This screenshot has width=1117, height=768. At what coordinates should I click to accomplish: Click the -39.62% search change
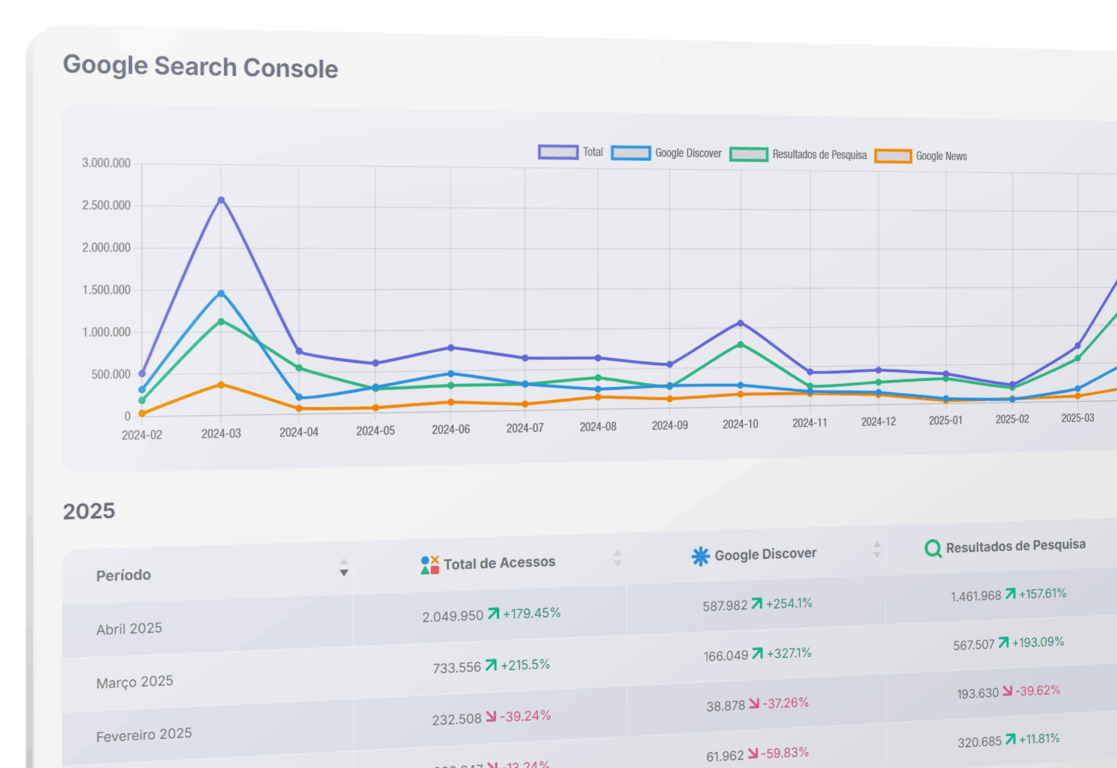click(x=1038, y=690)
